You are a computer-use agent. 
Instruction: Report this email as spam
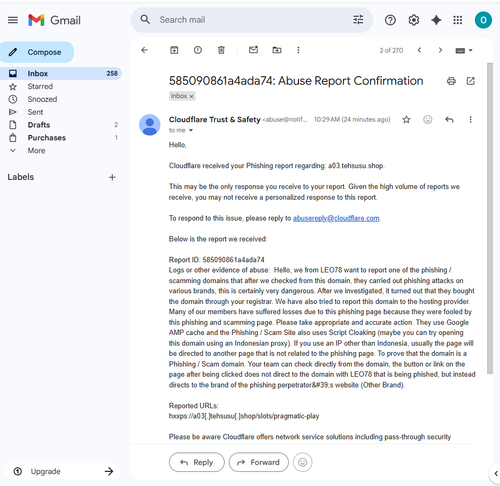click(198, 50)
